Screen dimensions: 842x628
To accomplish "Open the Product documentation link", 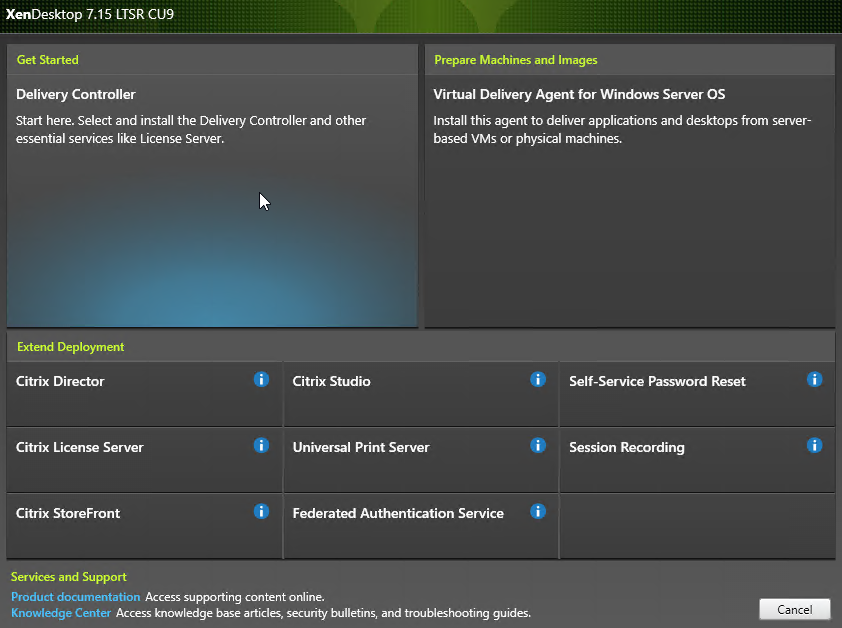I will [76, 597].
